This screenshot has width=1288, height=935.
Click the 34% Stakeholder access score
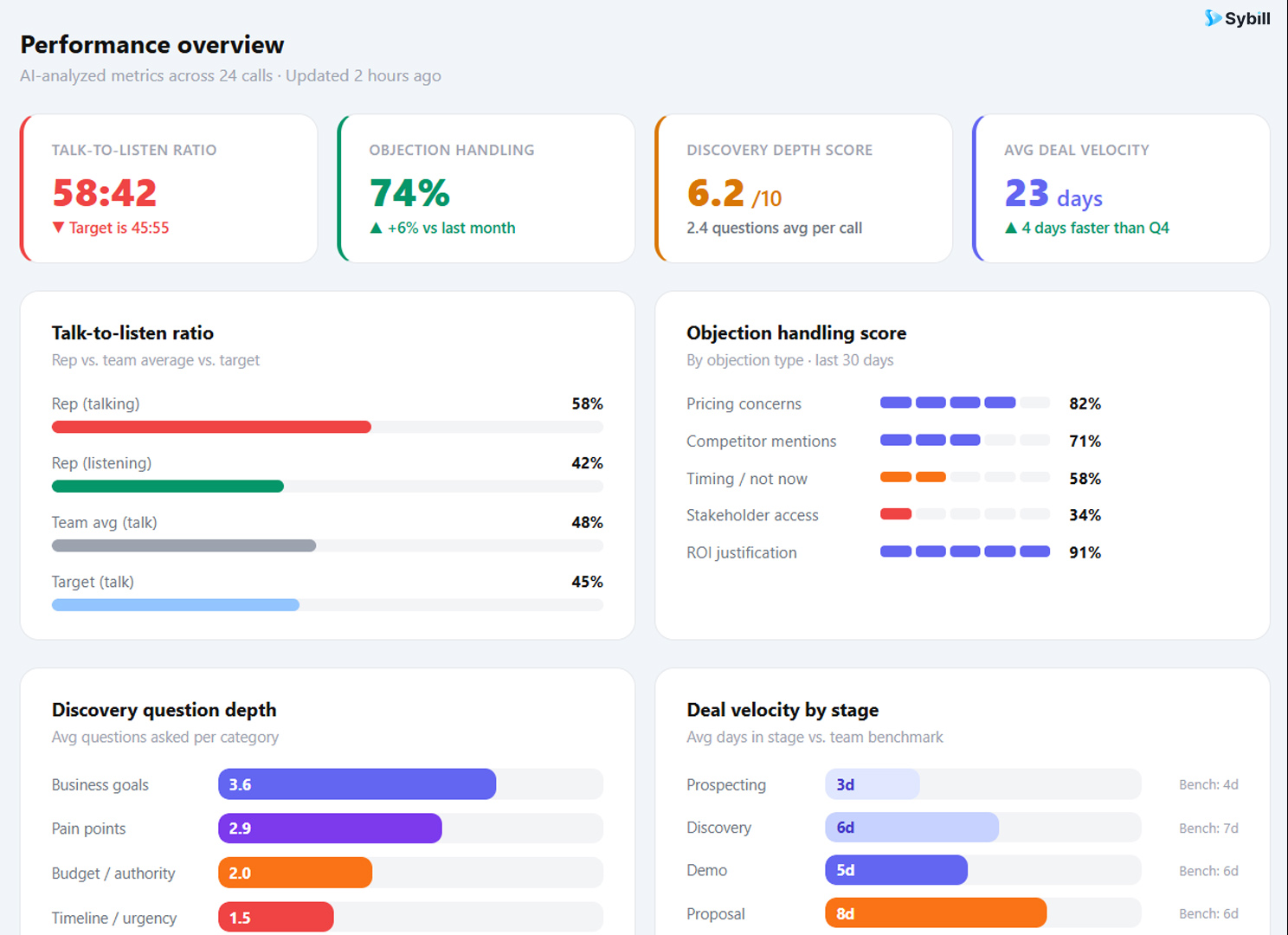coord(1085,515)
